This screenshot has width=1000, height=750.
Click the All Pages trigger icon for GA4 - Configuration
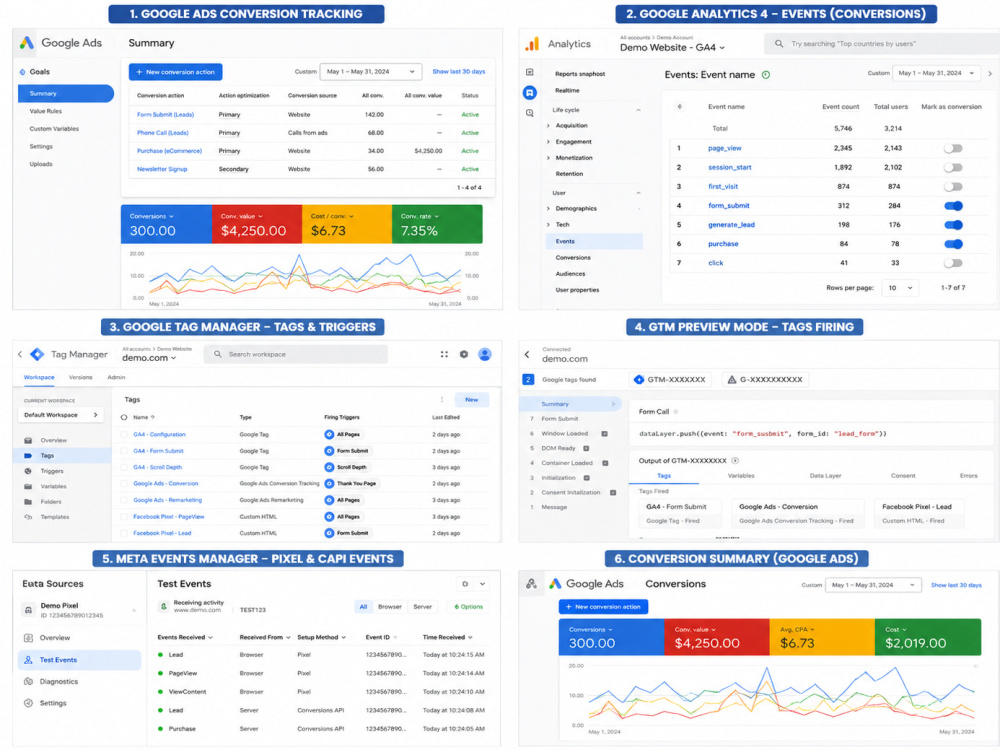pos(329,435)
